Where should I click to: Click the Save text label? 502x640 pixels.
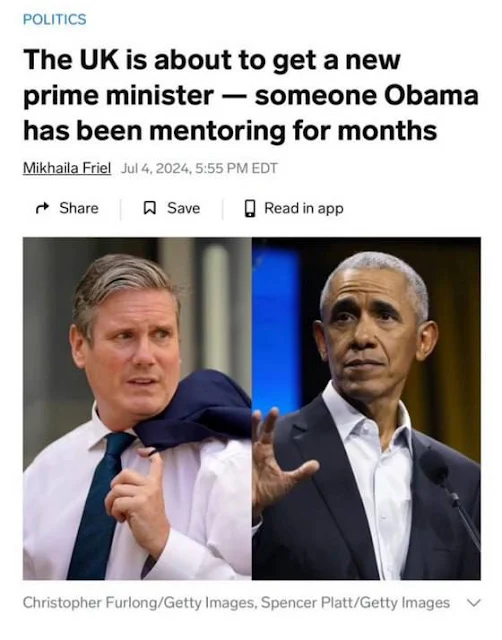(x=184, y=208)
